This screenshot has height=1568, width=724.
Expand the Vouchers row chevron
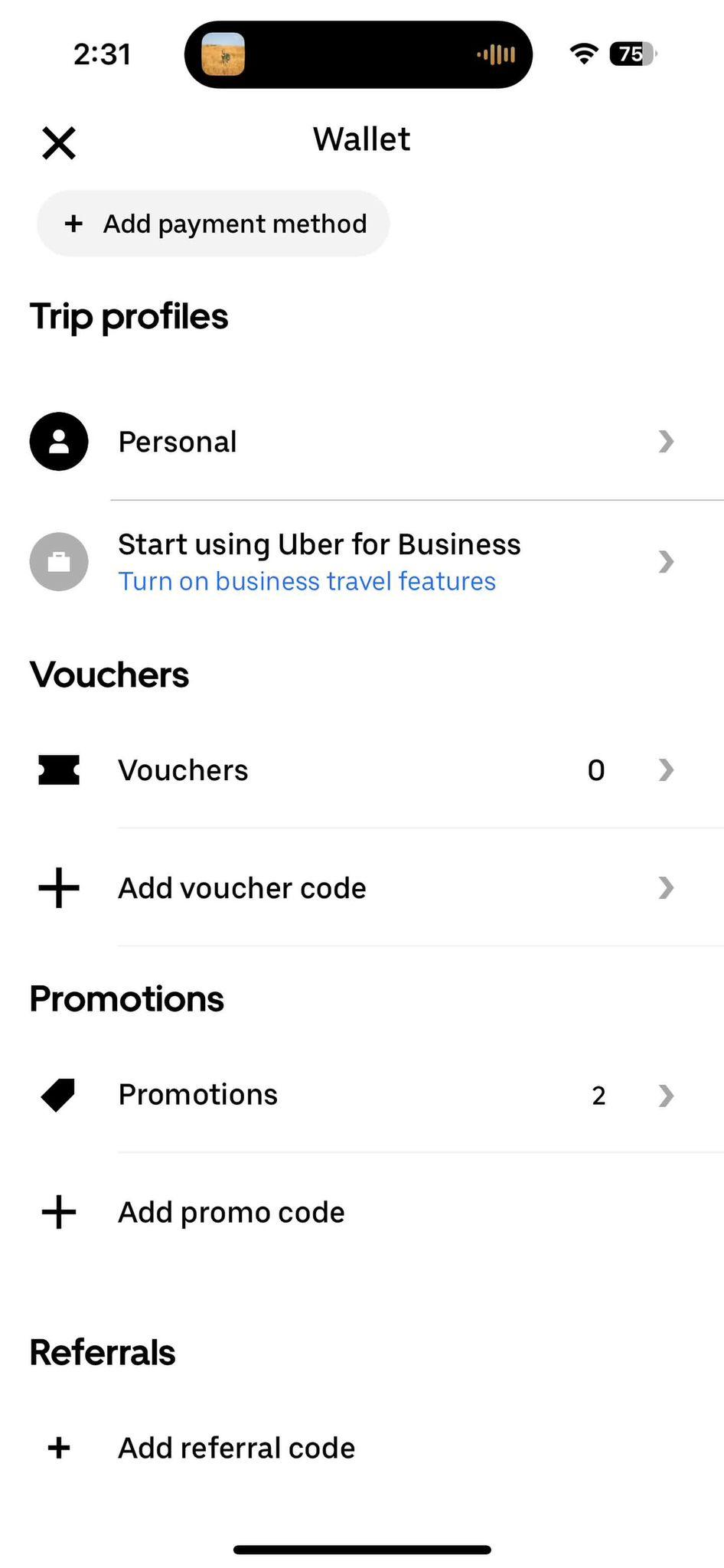coord(666,770)
